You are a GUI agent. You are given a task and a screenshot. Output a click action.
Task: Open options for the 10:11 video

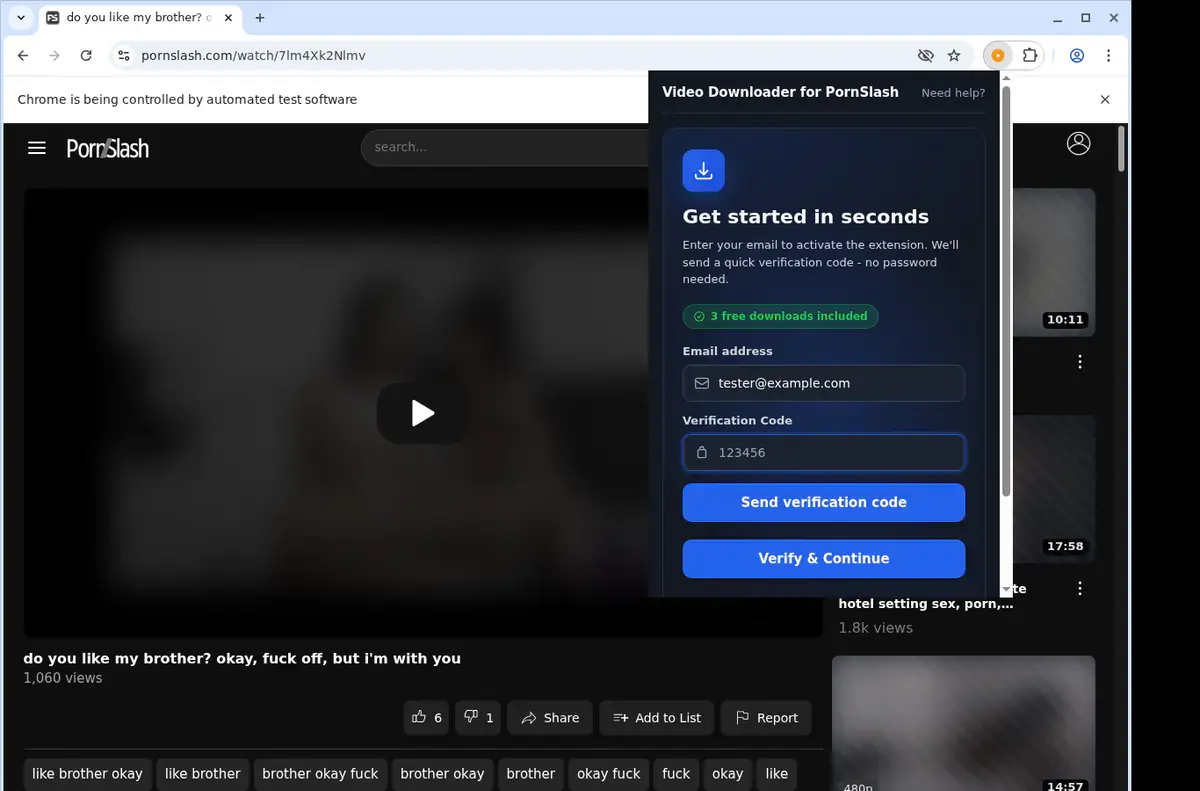1080,362
